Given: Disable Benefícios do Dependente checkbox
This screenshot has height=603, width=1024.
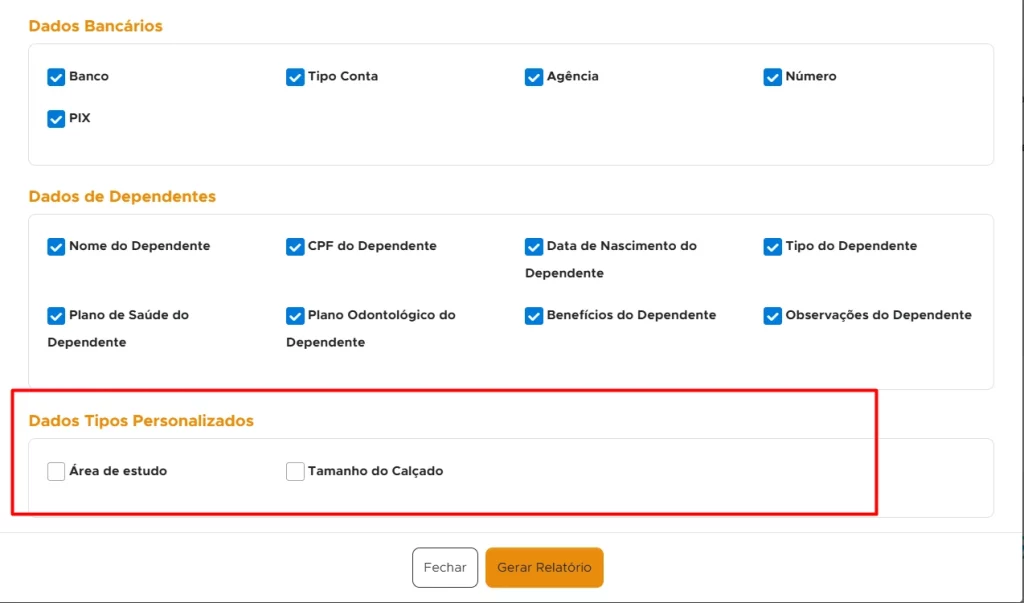Looking at the screenshot, I should 534,315.
